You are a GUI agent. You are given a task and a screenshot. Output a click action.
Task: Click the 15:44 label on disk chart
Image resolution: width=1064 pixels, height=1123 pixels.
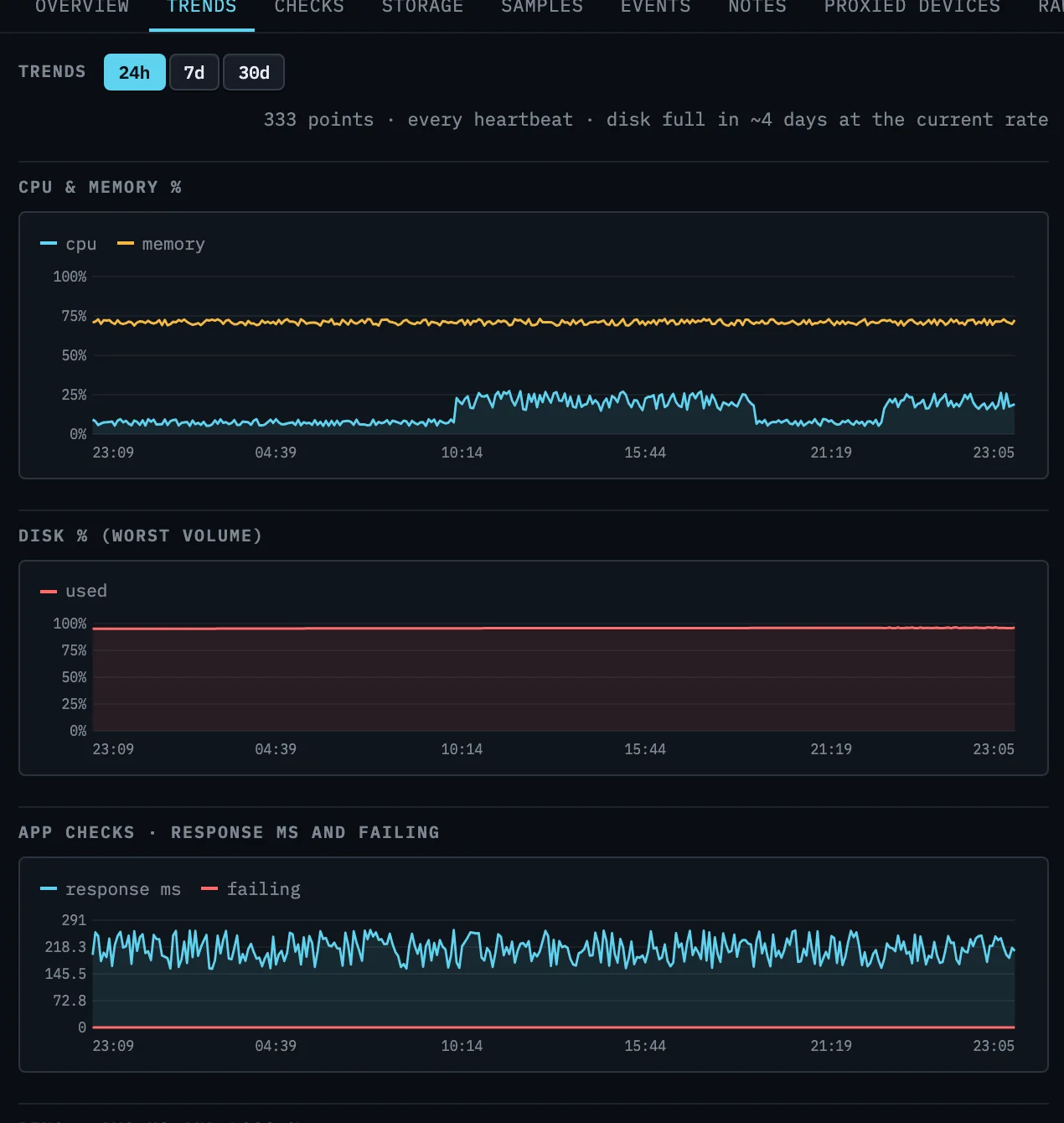click(x=645, y=749)
